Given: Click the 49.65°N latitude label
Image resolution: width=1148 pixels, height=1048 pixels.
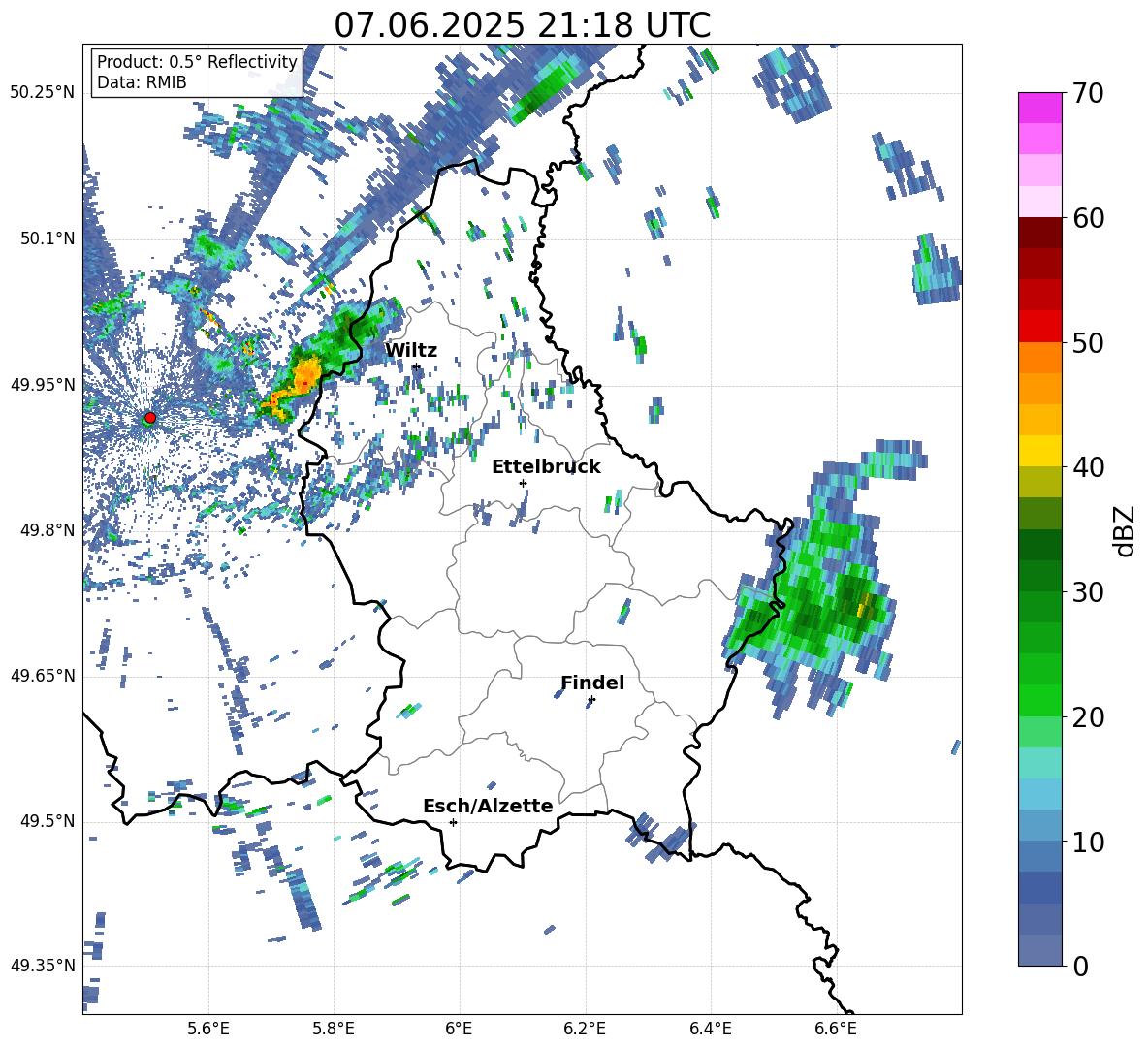Looking at the screenshot, I should point(43,676).
